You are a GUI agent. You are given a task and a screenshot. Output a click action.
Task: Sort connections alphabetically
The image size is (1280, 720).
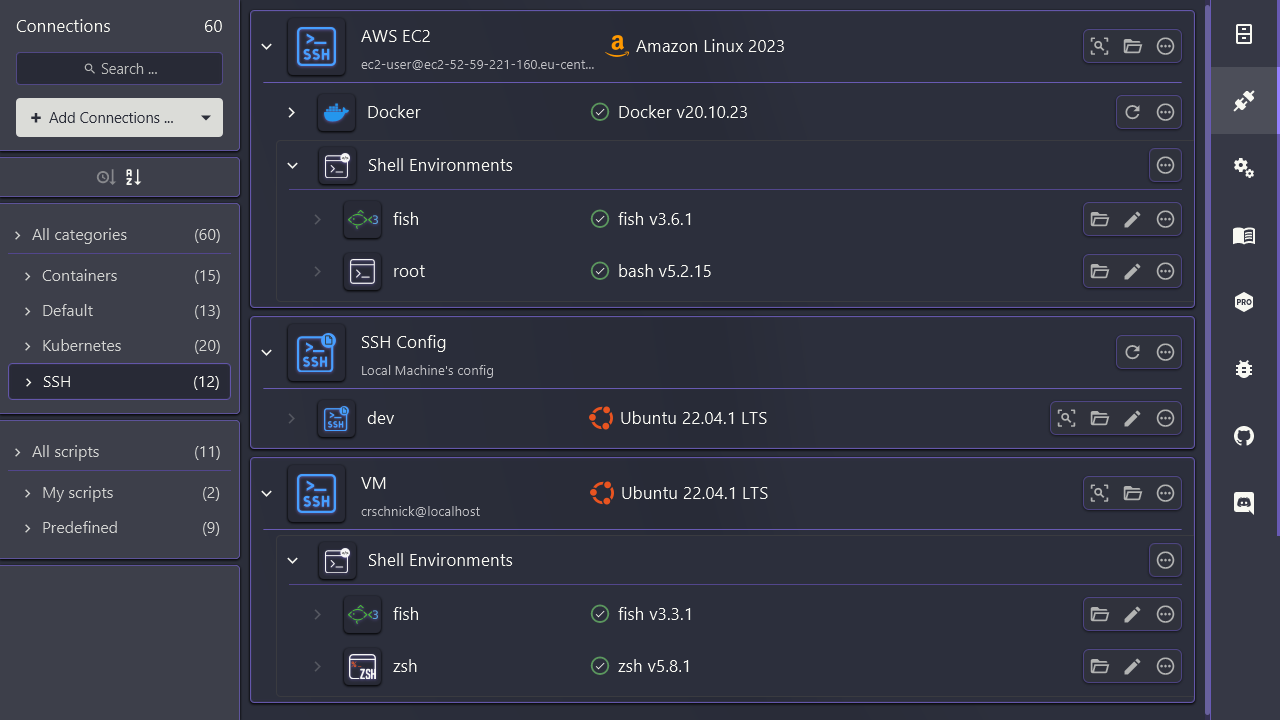pos(133,177)
